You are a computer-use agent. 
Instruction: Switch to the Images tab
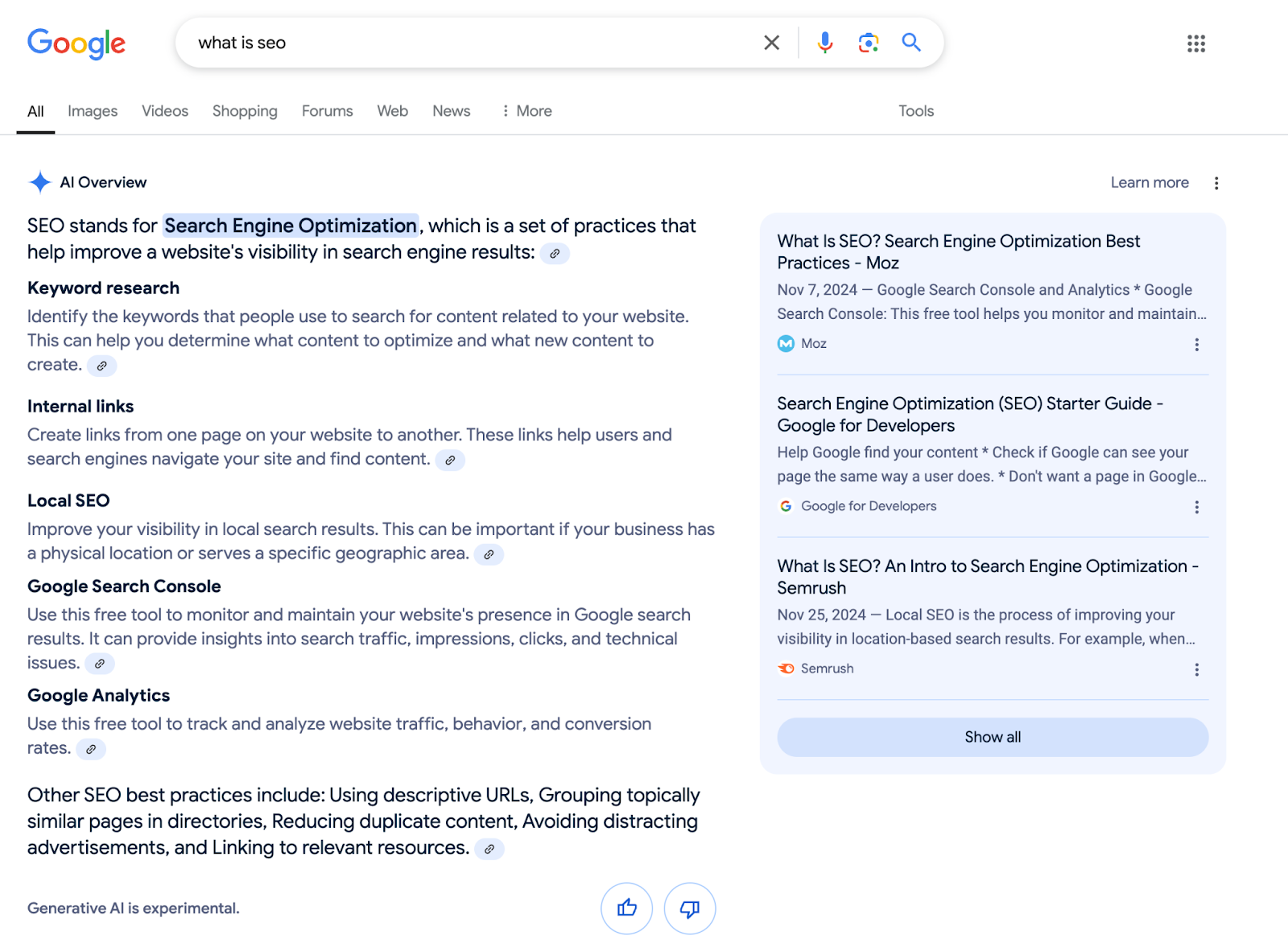93,111
